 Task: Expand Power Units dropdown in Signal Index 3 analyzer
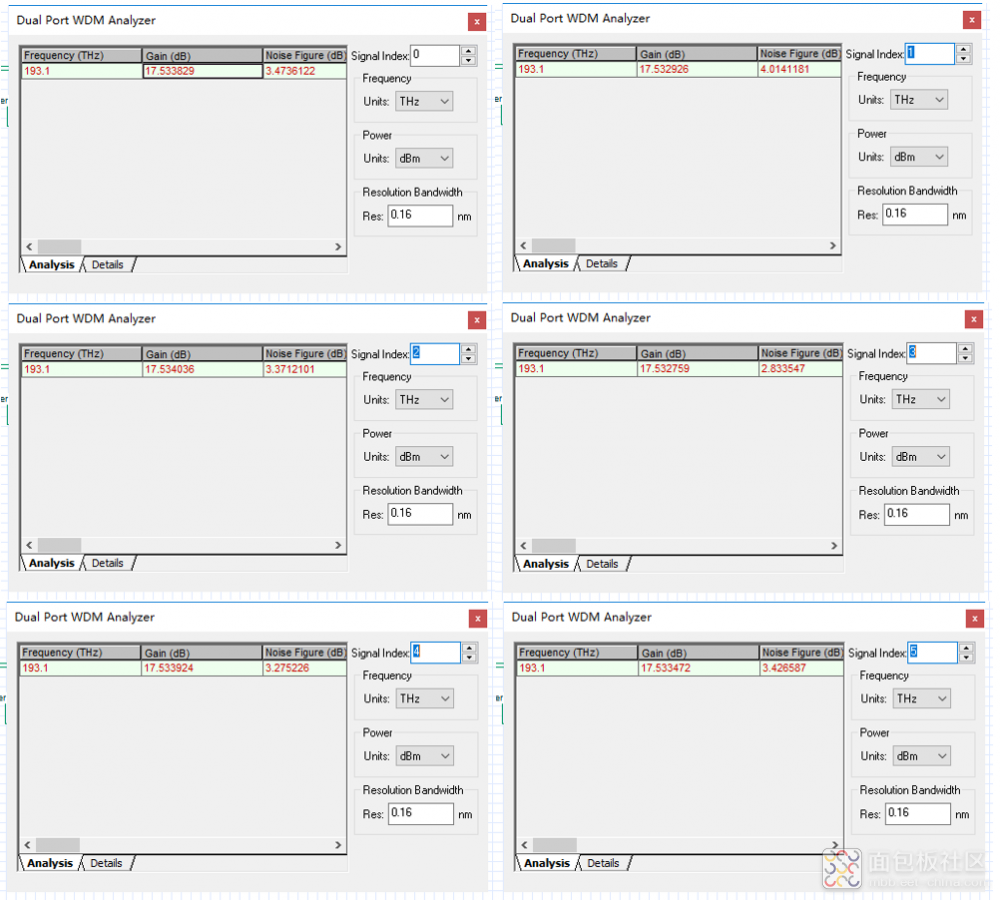(x=920, y=457)
